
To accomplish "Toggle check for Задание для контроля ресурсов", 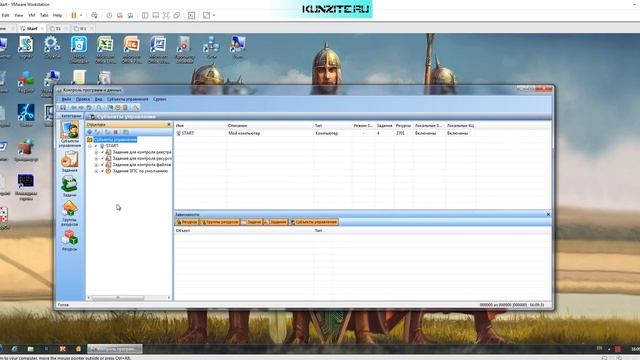I will (x=102, y=158).
